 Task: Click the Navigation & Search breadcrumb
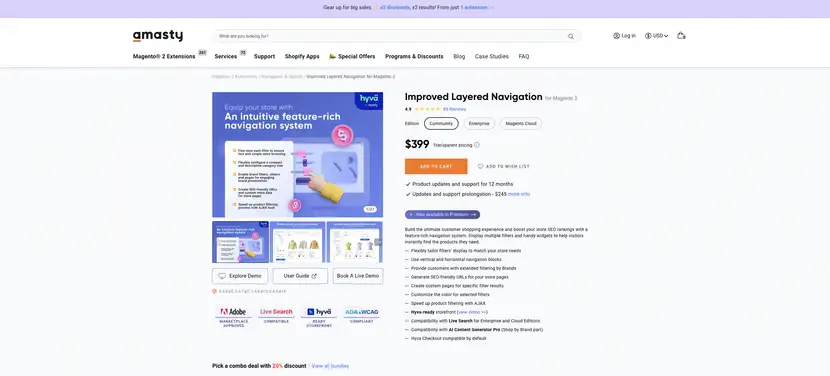point(282,77)
